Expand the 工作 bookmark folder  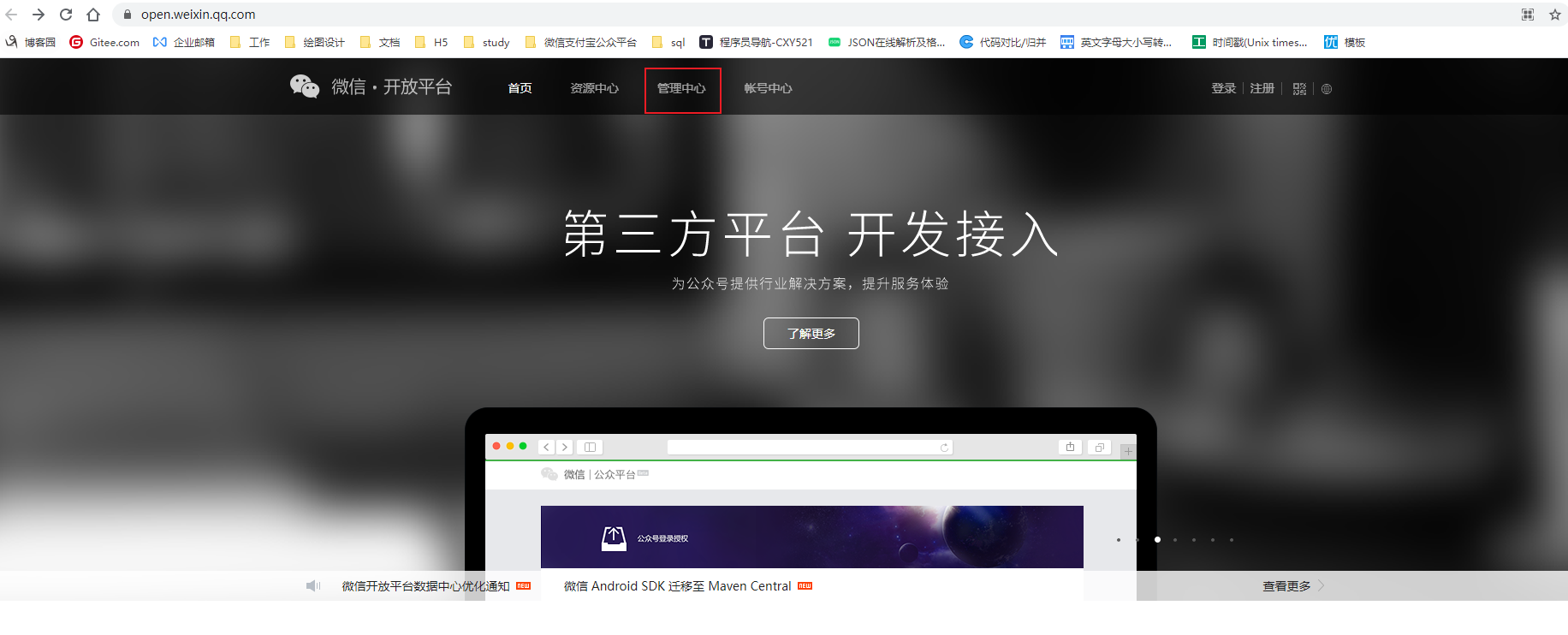250,42
